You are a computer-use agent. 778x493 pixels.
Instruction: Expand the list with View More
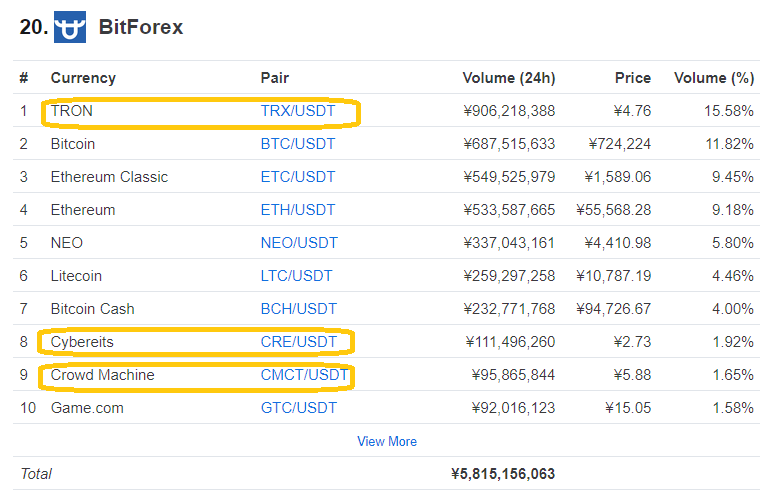[387, 441]
